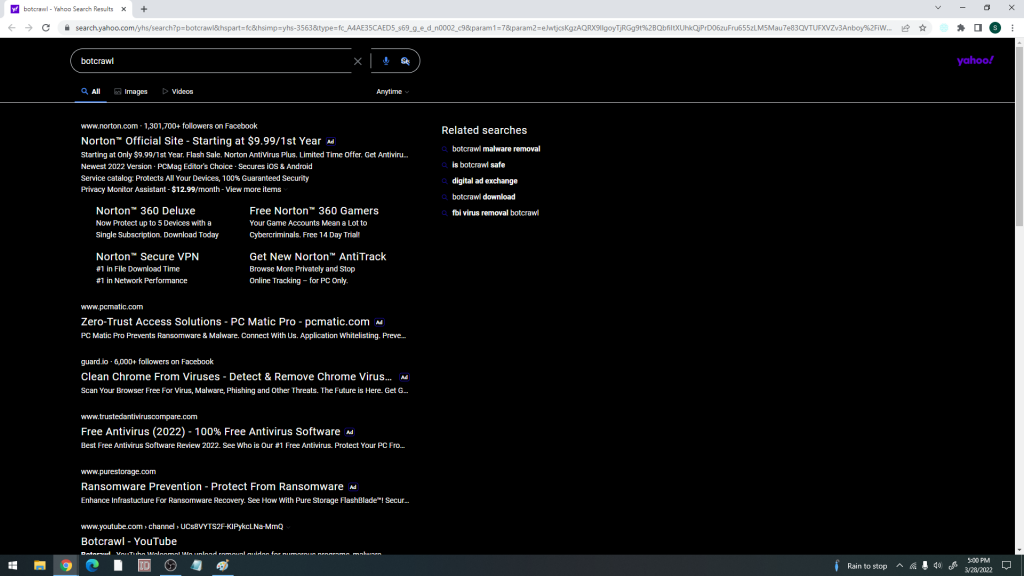Click the microphone voice search icon
1024x576 pixels.
pos(386,61)
